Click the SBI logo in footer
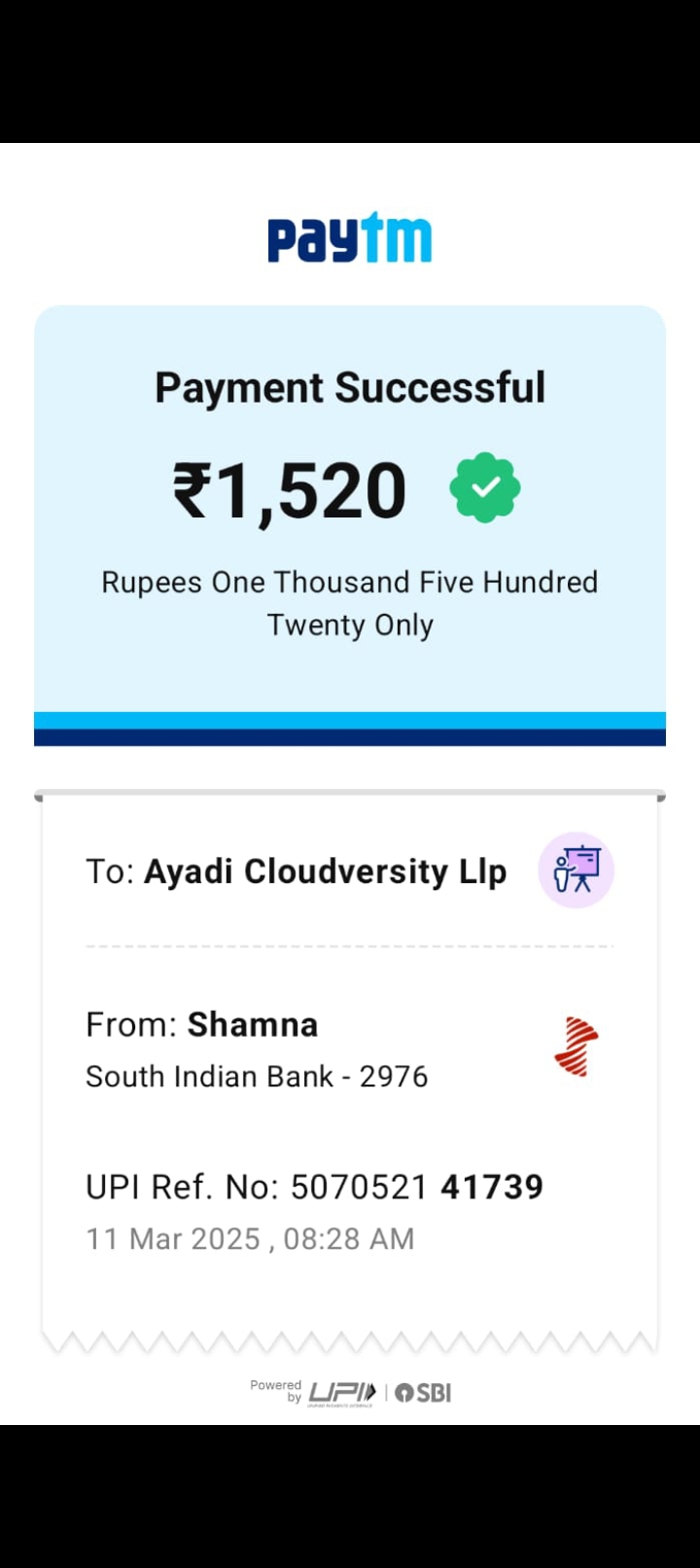The image size is (700, 1568). click(424, 1393)
